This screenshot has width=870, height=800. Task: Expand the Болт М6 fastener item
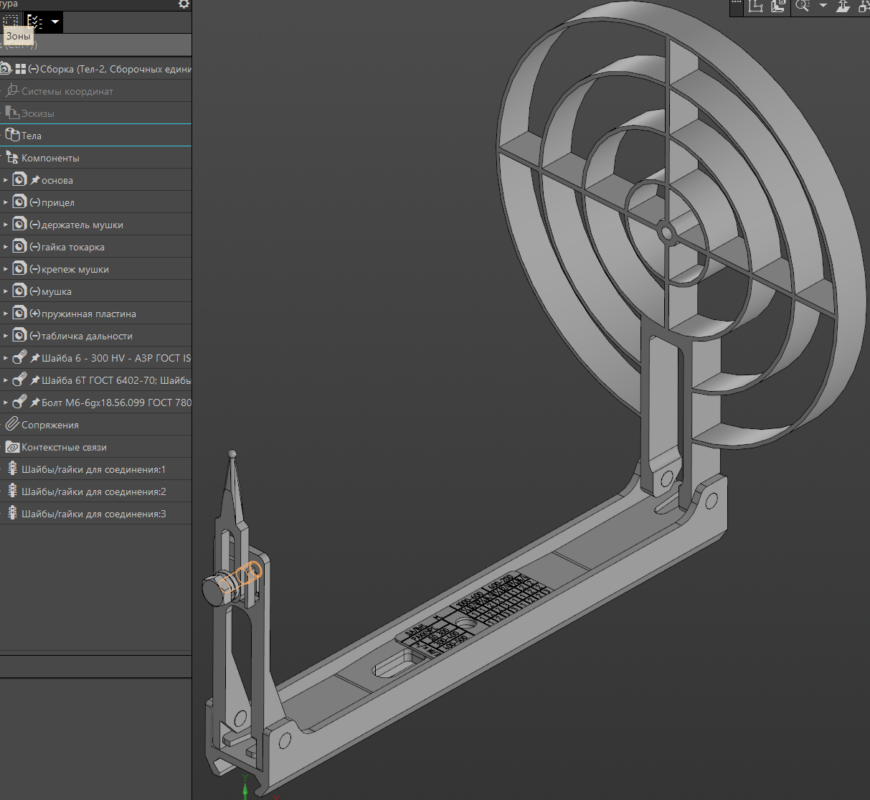pos(6,402)
